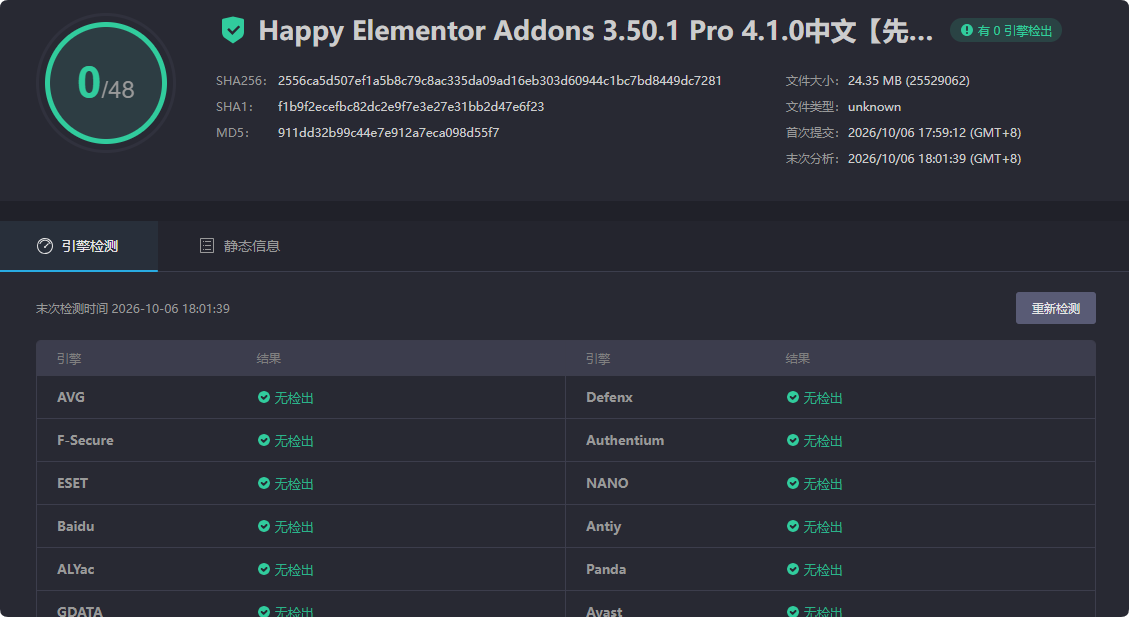Select the MD5 hash value
This screenshot has width=1129, height=617.
pos(389,132)
